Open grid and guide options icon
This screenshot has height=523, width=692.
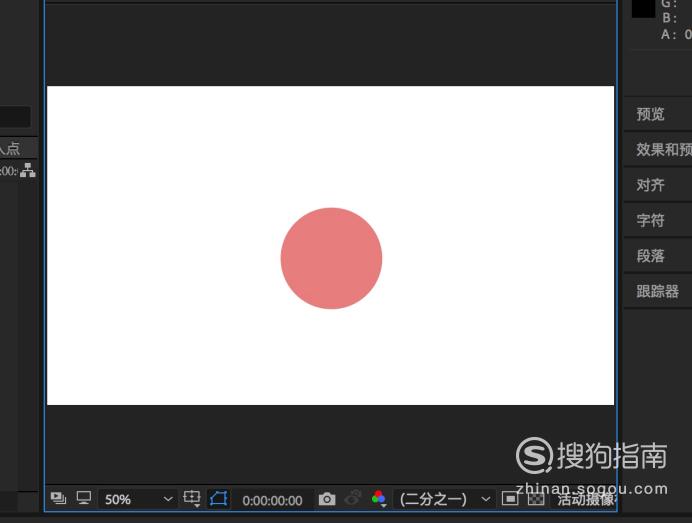point(192,498)
